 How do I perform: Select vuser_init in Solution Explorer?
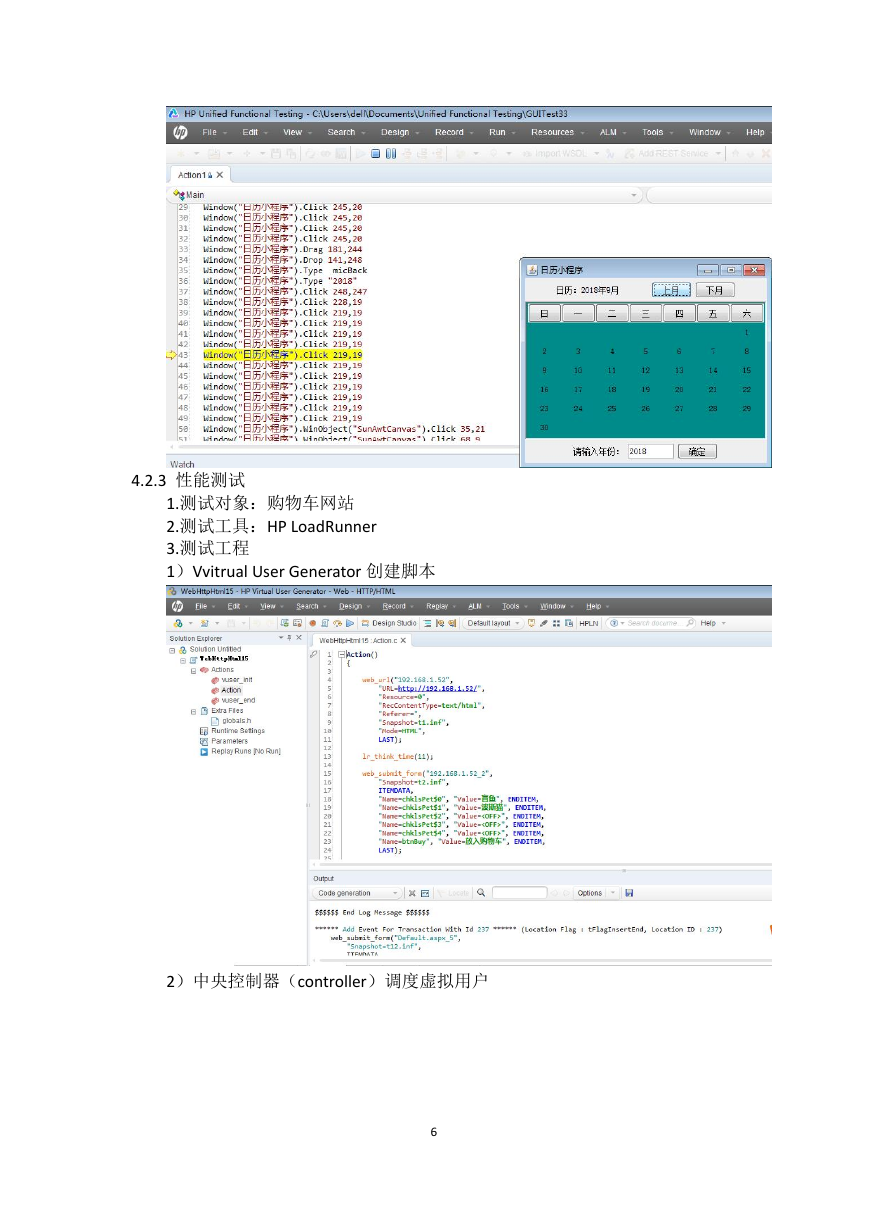coord(232,680)
